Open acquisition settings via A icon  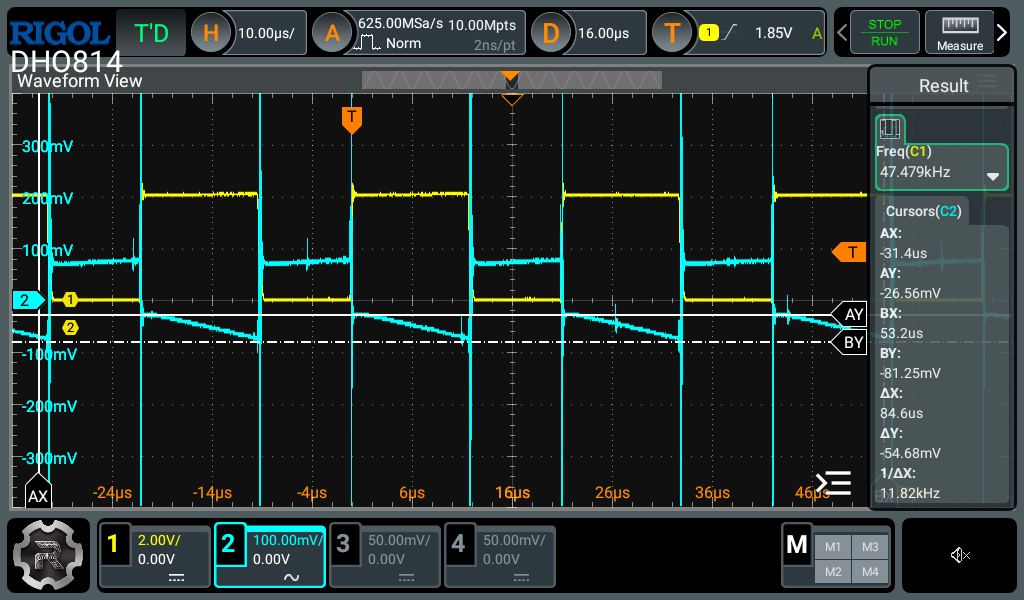coord(332,33)
